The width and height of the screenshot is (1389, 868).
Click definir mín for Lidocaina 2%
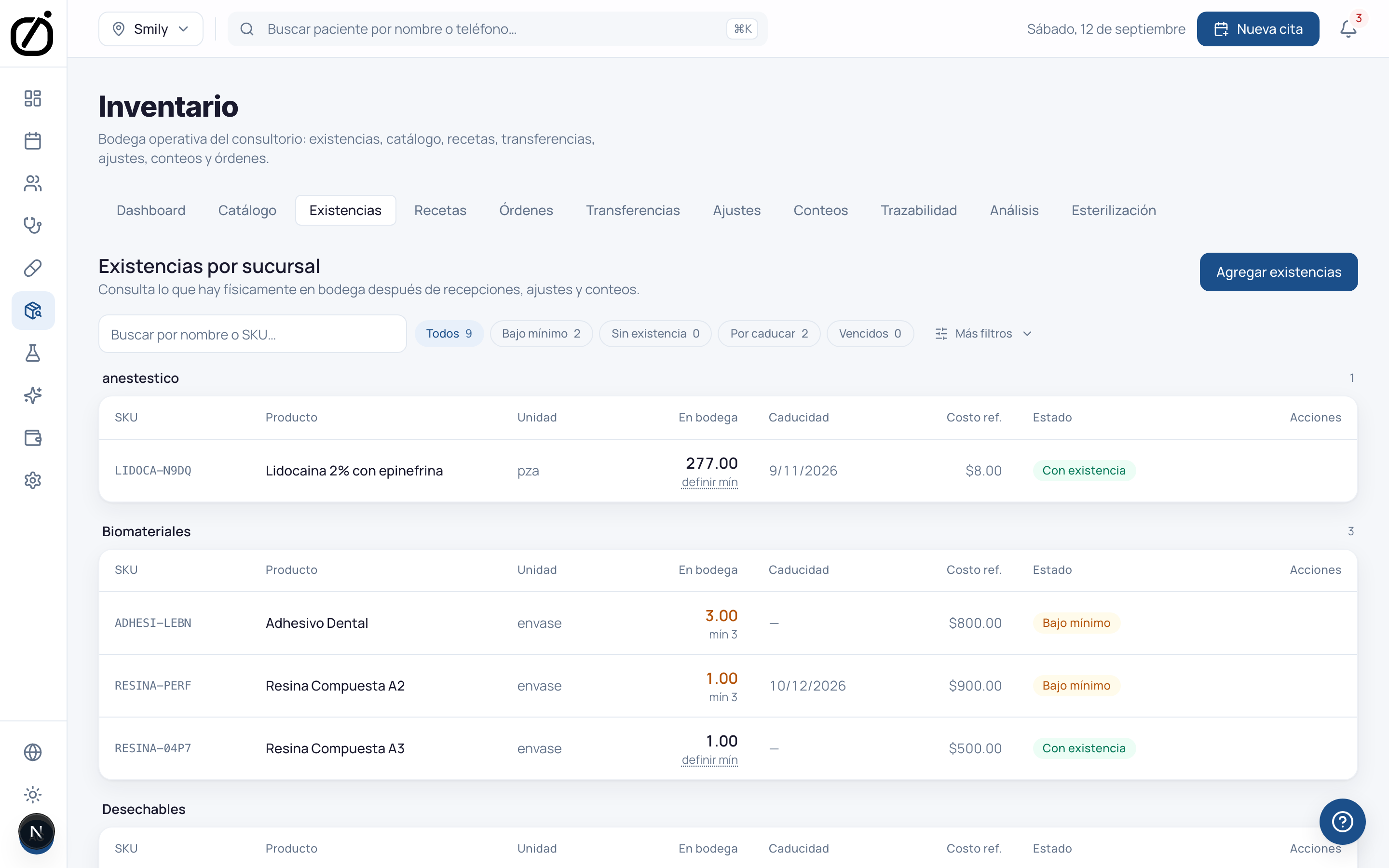coord(709,482)
